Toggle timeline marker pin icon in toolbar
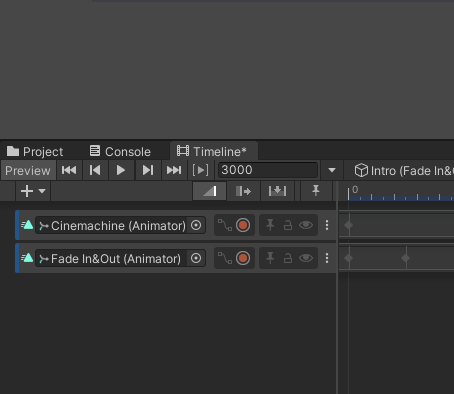454x394 pixels. [316, 191]
